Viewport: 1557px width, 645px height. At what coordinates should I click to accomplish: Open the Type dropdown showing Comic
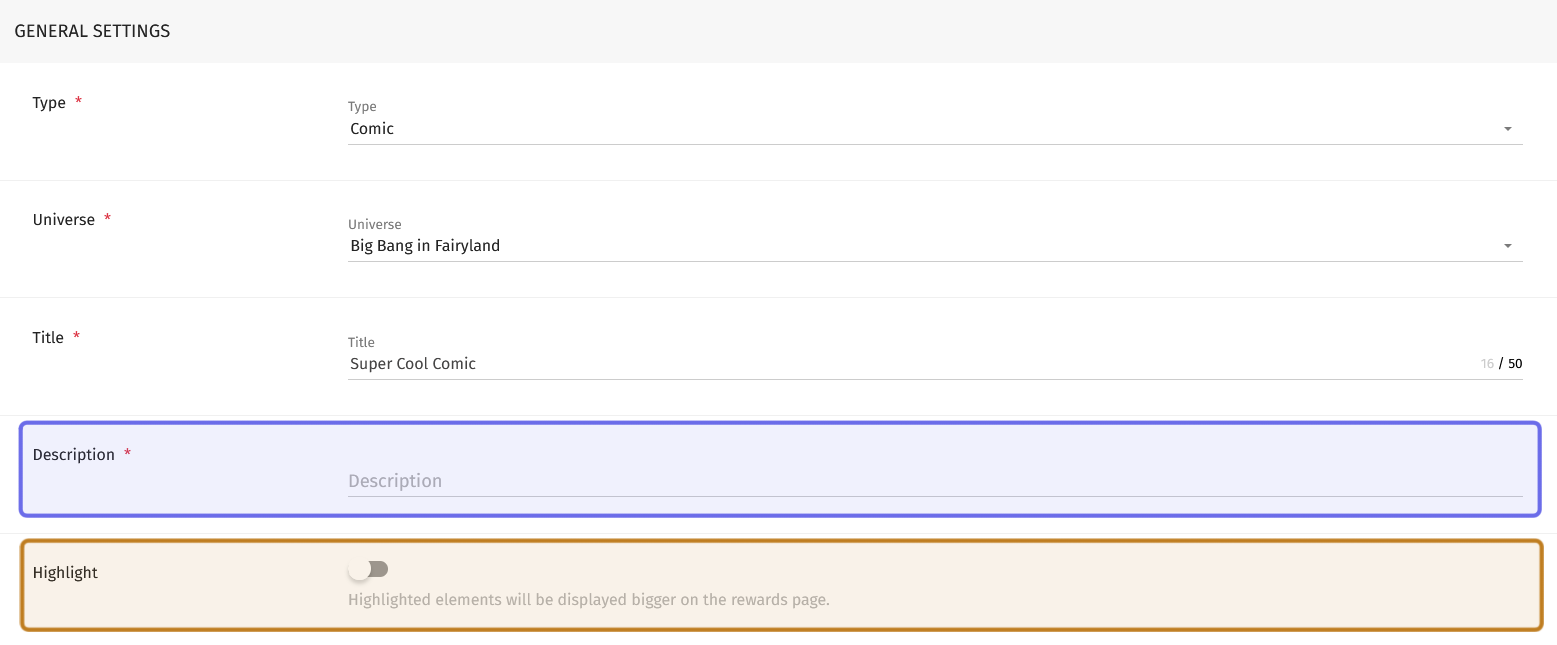point(935,129)
